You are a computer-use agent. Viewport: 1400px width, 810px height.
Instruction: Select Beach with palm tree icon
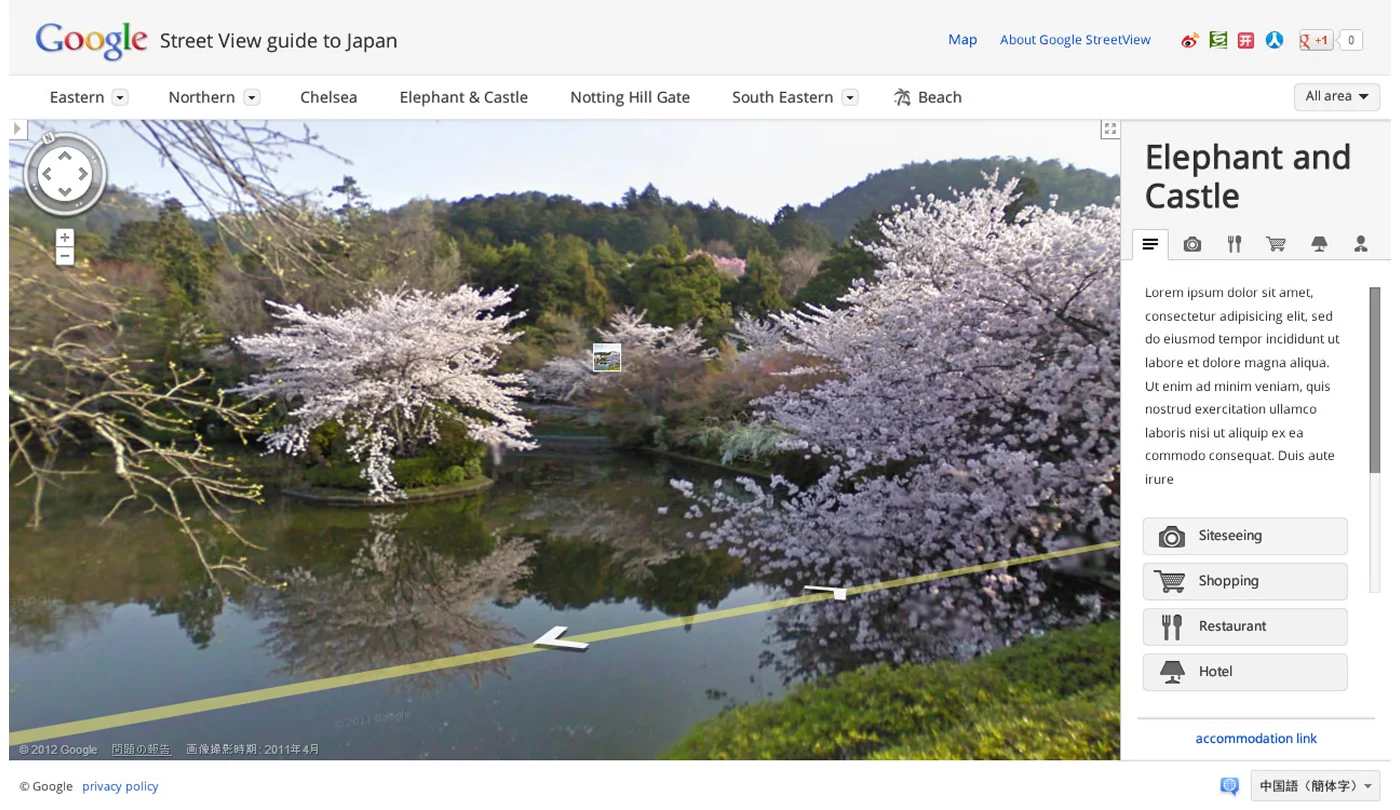tap(927, 97)
